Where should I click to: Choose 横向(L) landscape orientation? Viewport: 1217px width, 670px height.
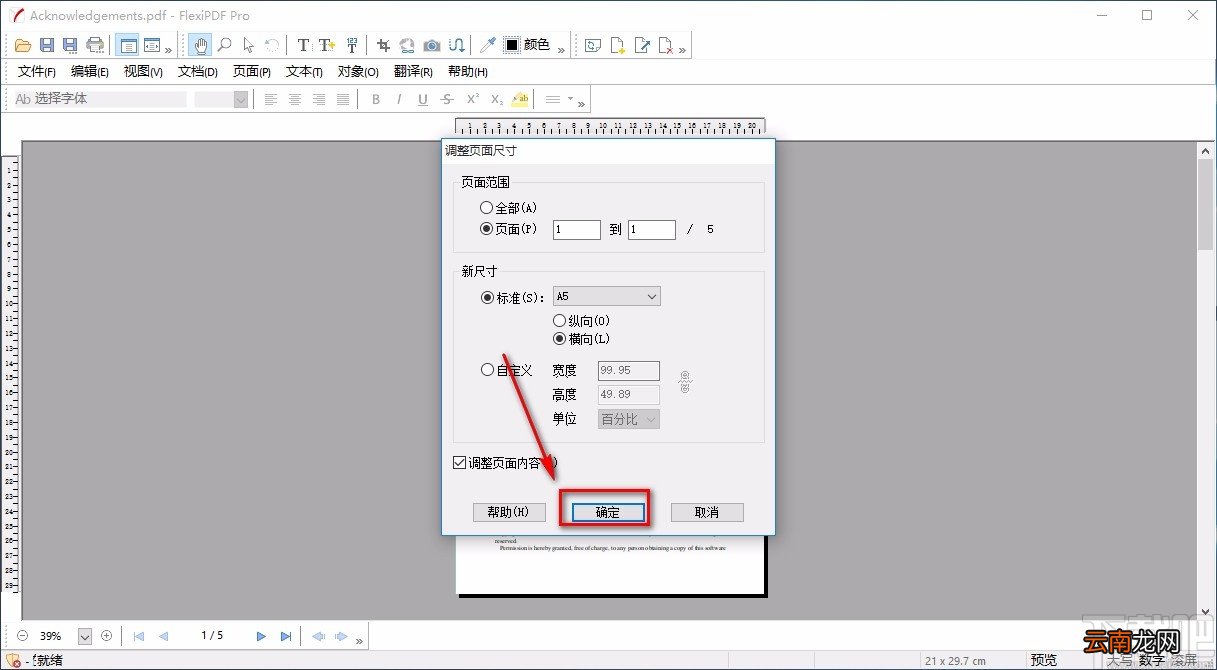(559, 339)
